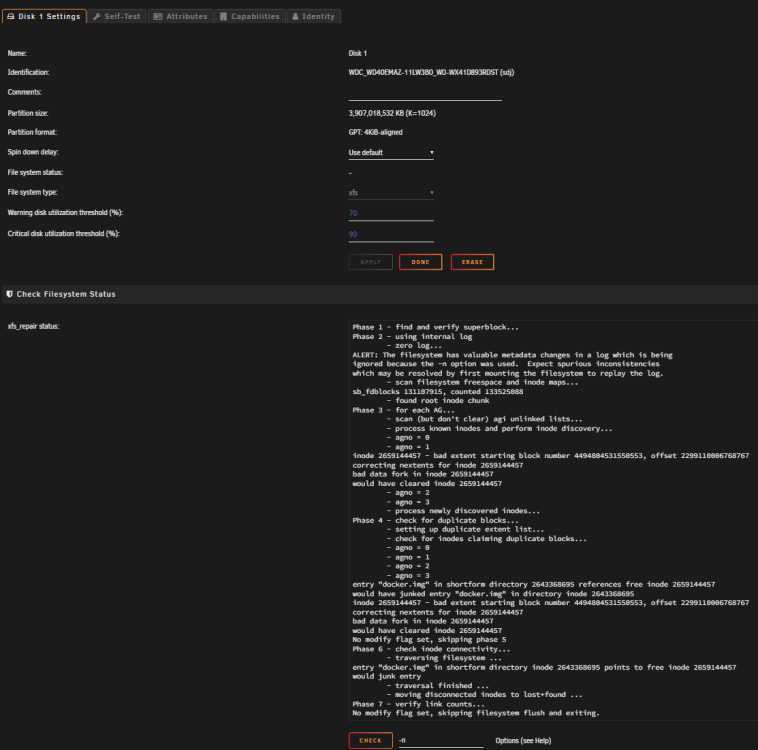This screenshot has height=750, width=758.
Task: Click the 'xfs_repair status:' label
Action: click(x=33, y=326)
